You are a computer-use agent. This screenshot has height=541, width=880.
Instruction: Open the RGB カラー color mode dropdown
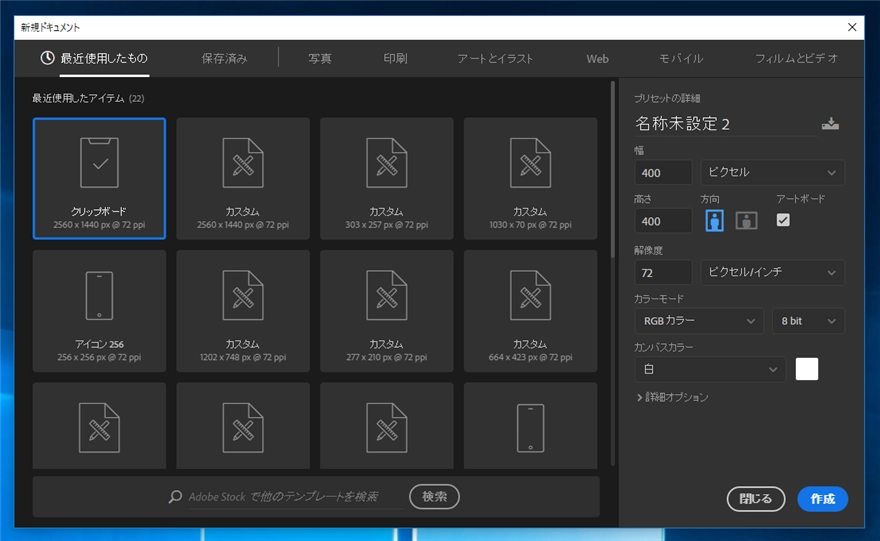point(699,321)
